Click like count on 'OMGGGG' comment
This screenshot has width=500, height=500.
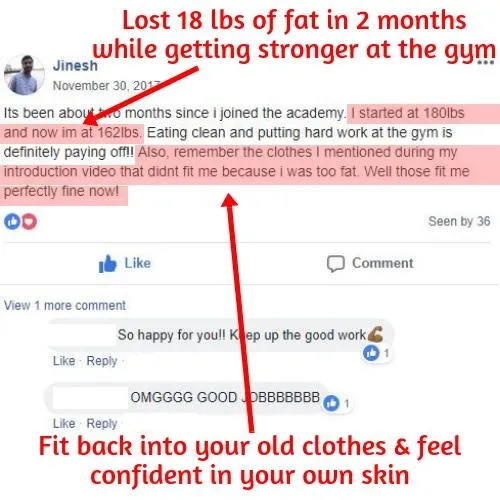pyautogui.click(x=337, y=403)
